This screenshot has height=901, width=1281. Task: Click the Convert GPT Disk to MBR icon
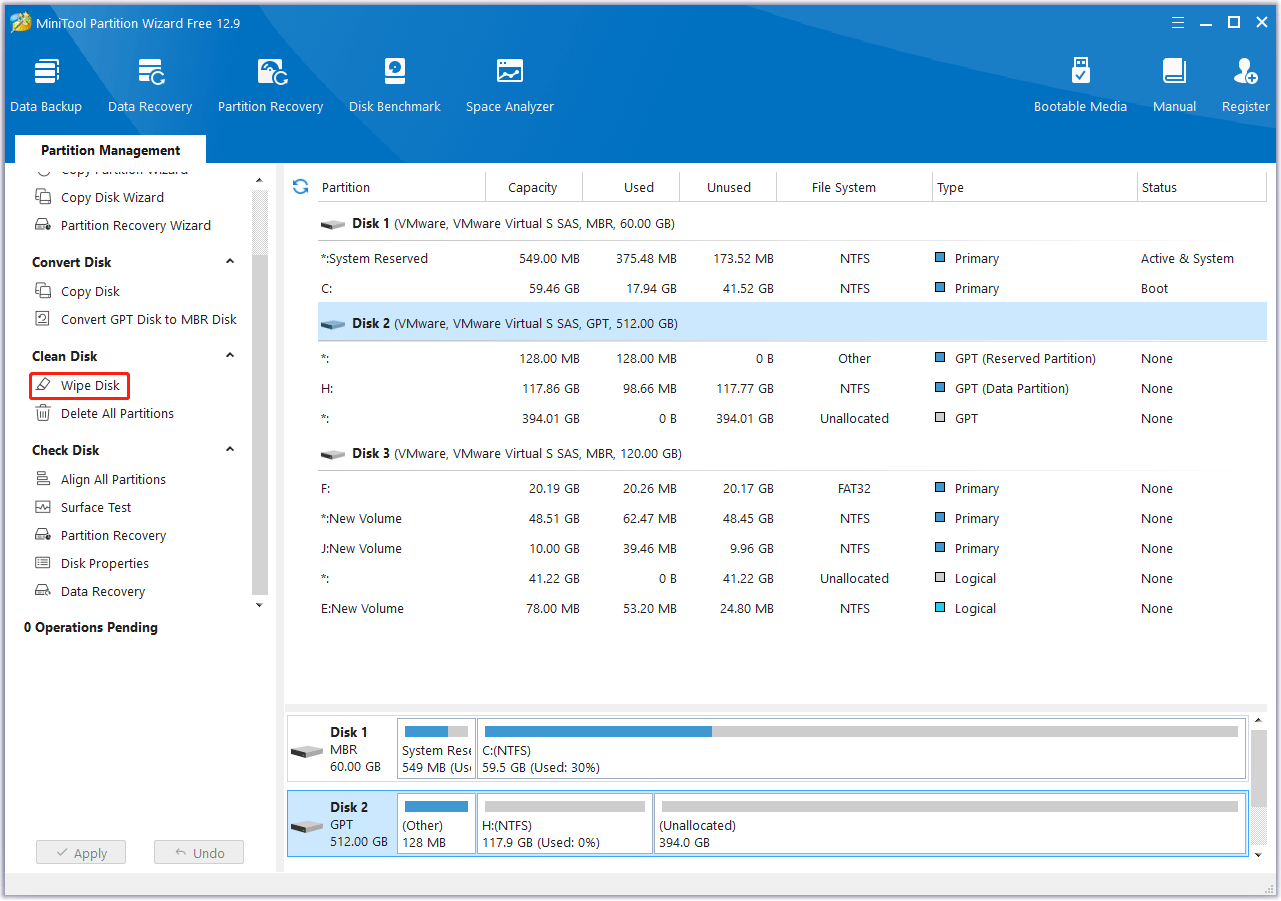[43, 319]
